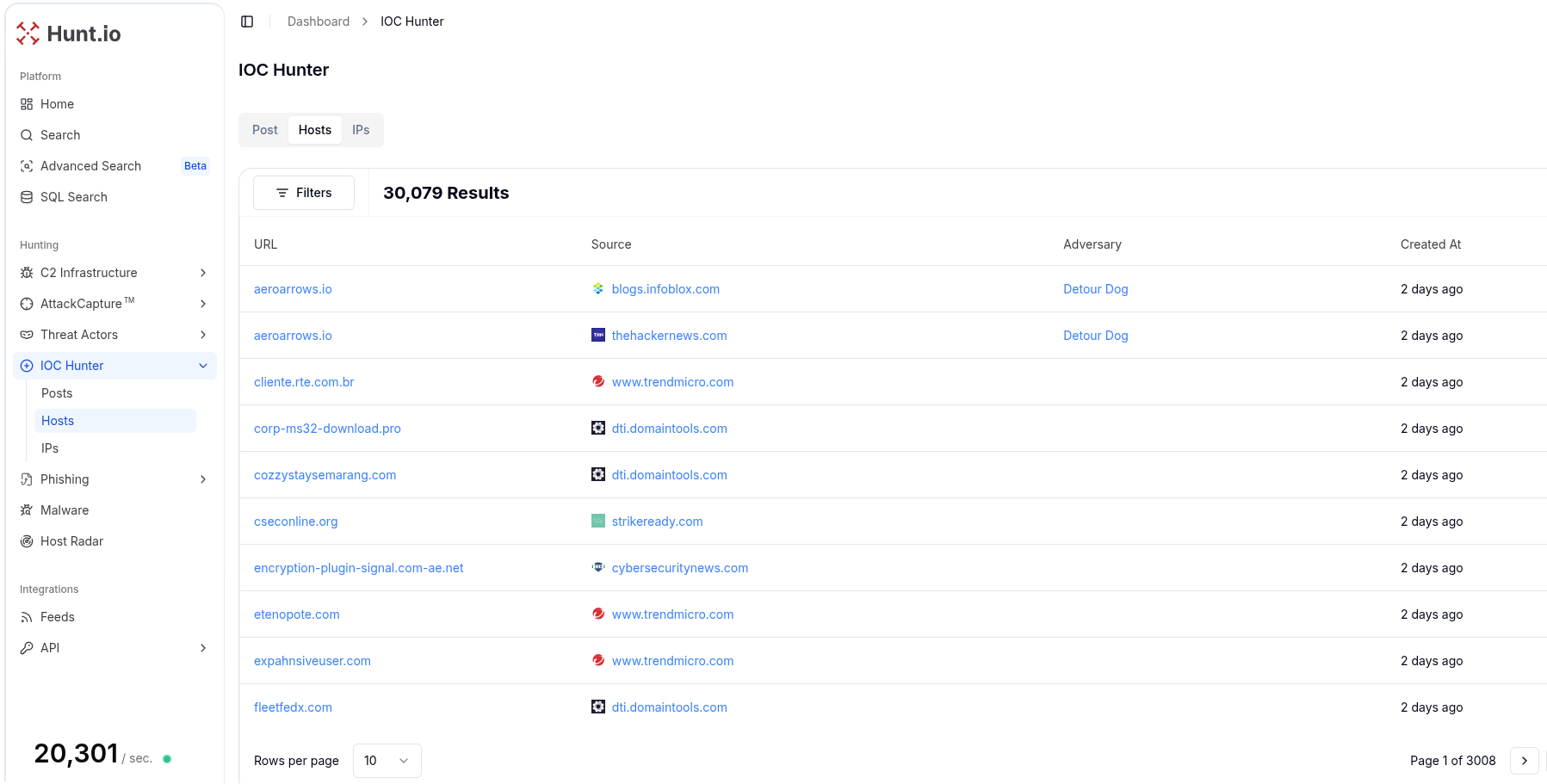Switch to the IPs tab
Screen dimensions: 1547x784
[x=361, y=130]
